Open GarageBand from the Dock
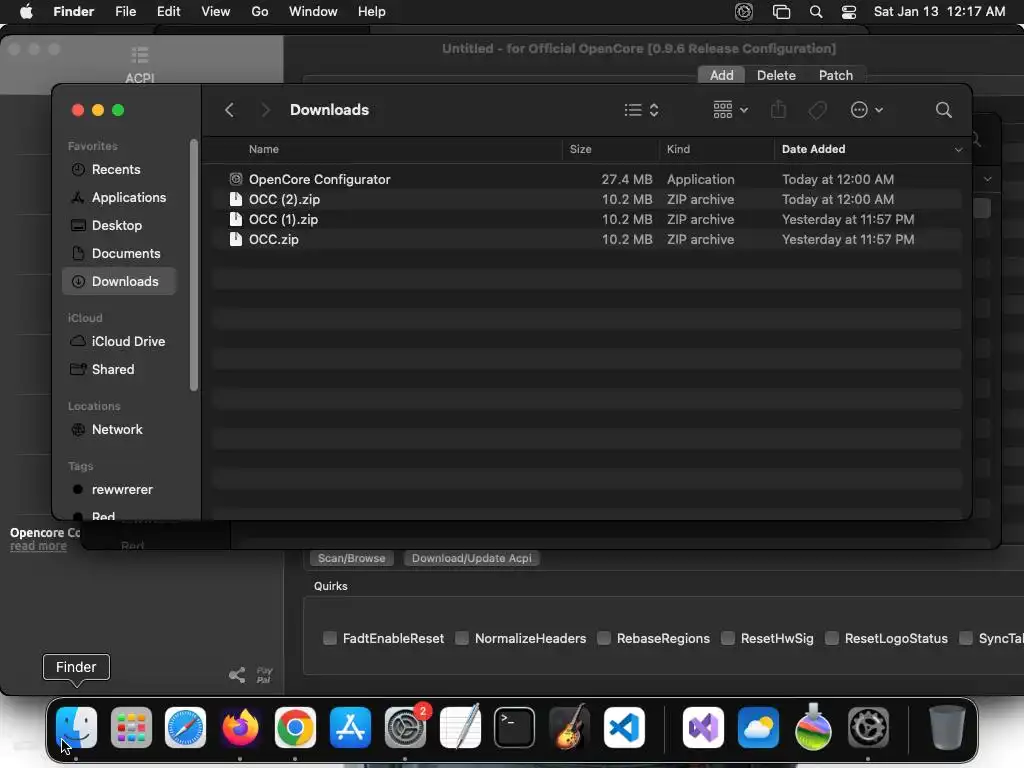The width and height of the screenshot is (1024, 768). point(569,727)
